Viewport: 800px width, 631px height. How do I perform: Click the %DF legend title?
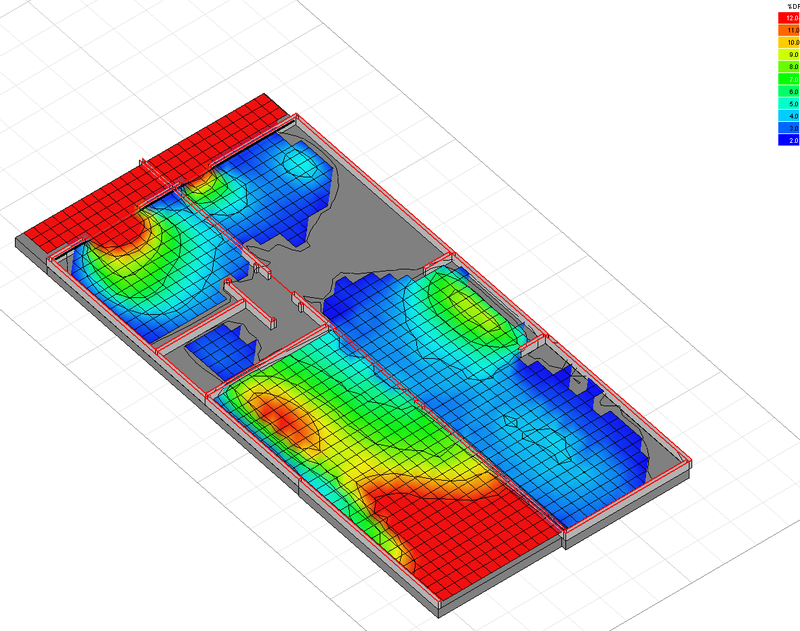794,7
